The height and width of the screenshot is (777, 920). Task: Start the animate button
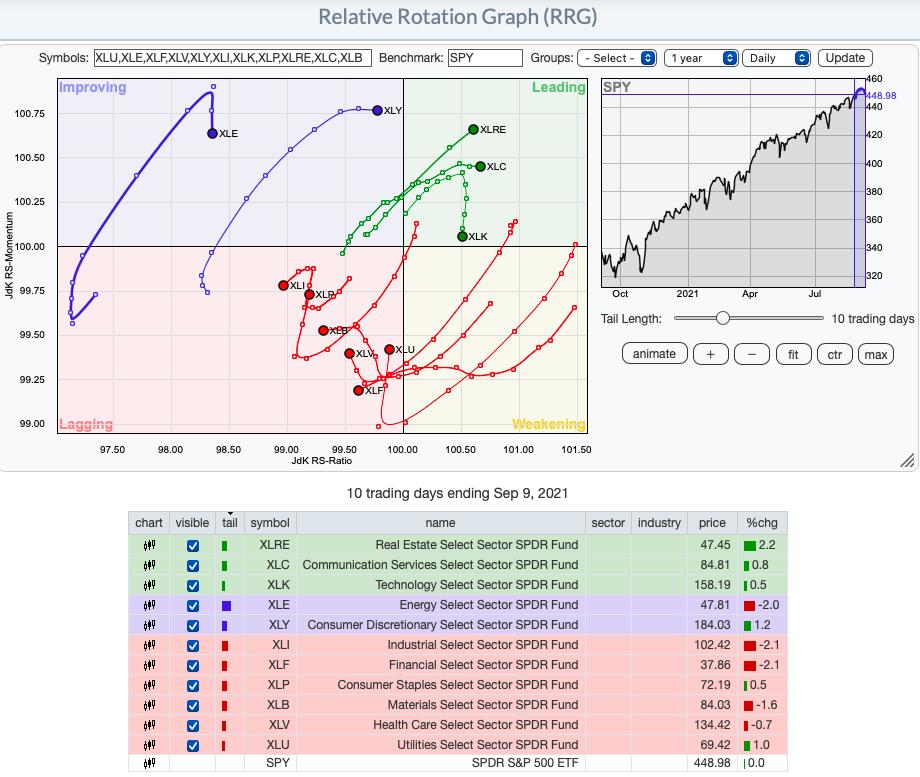(654, 354)
